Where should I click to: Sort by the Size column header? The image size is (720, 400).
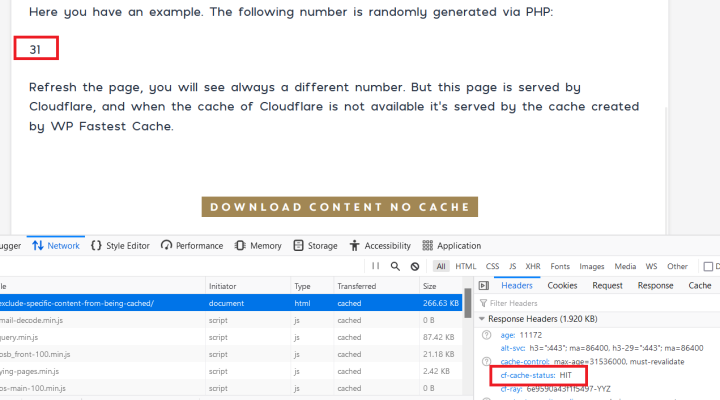(441, 286)
